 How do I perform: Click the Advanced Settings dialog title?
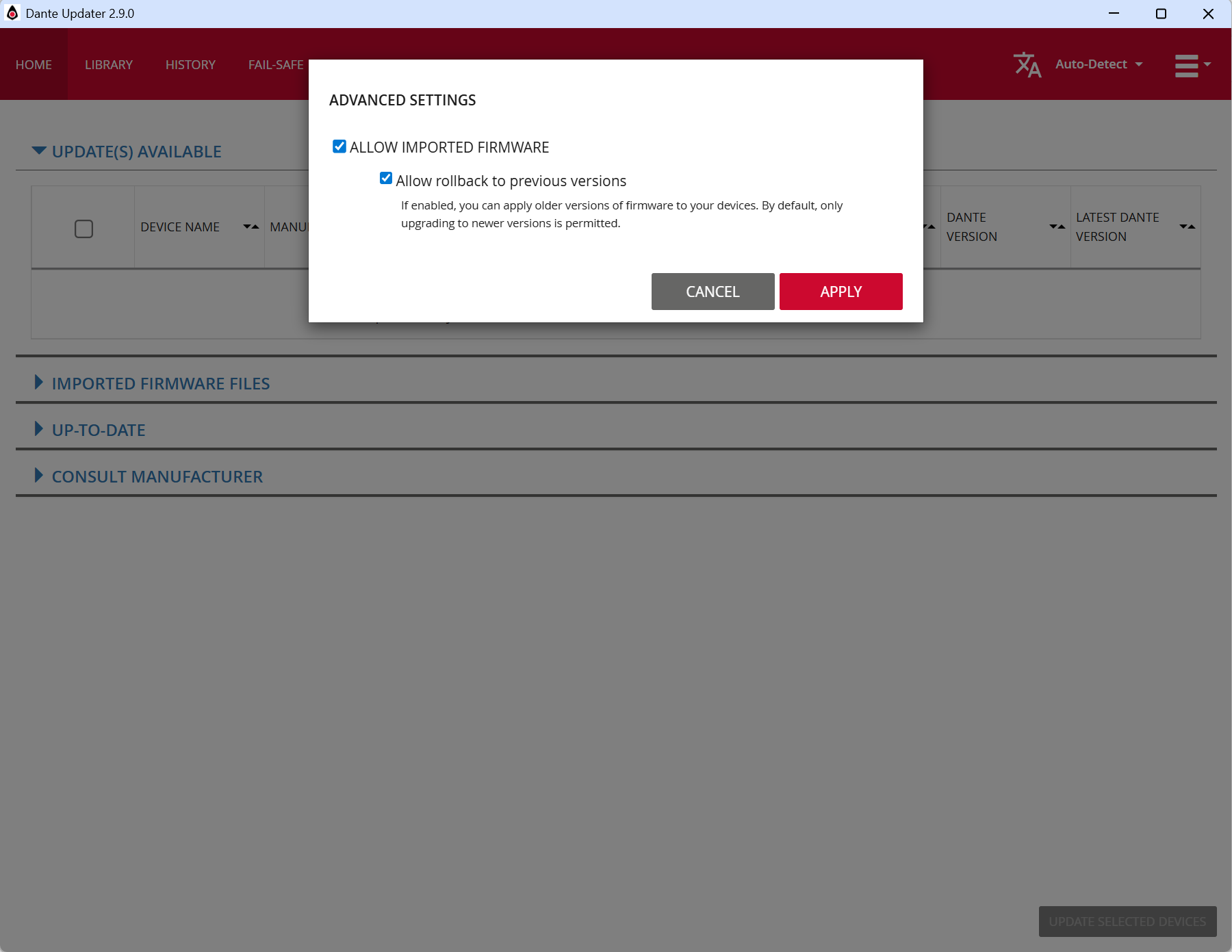tap(402, 101)
